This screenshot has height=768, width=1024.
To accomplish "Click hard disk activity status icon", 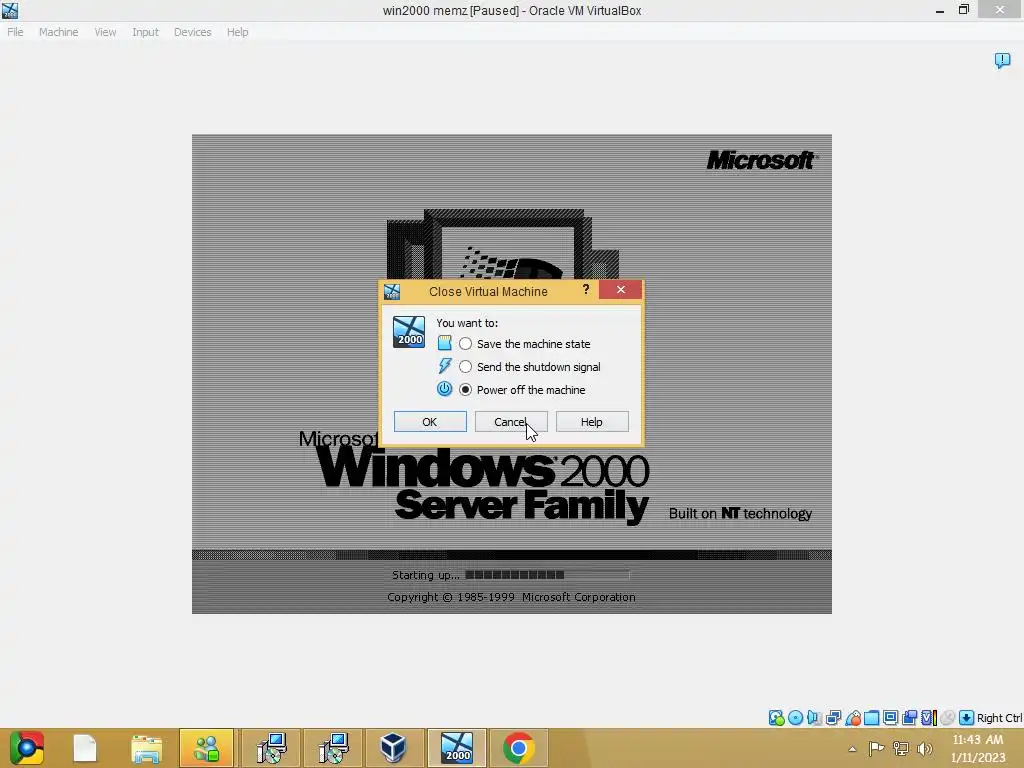I will [x=776, y=718].
